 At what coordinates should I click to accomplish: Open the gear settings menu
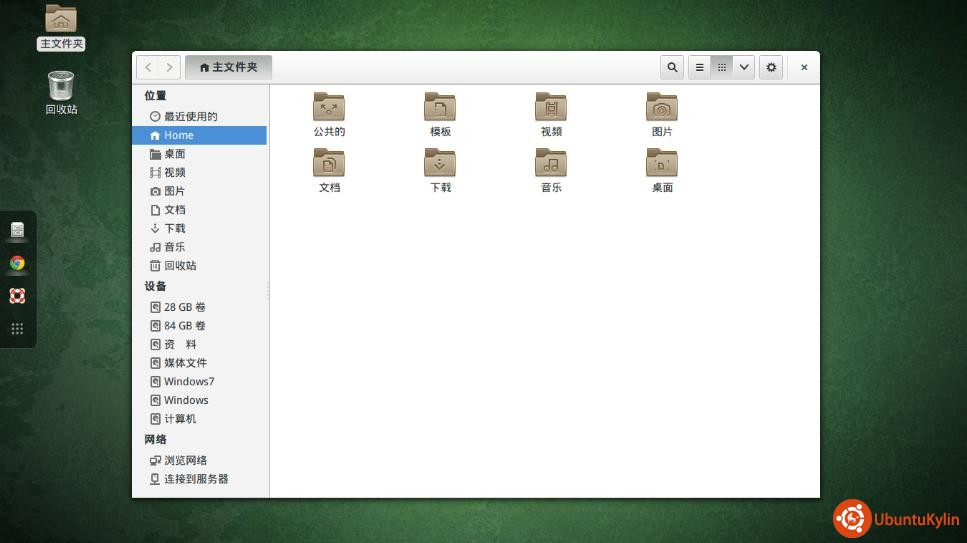(771, 67)
